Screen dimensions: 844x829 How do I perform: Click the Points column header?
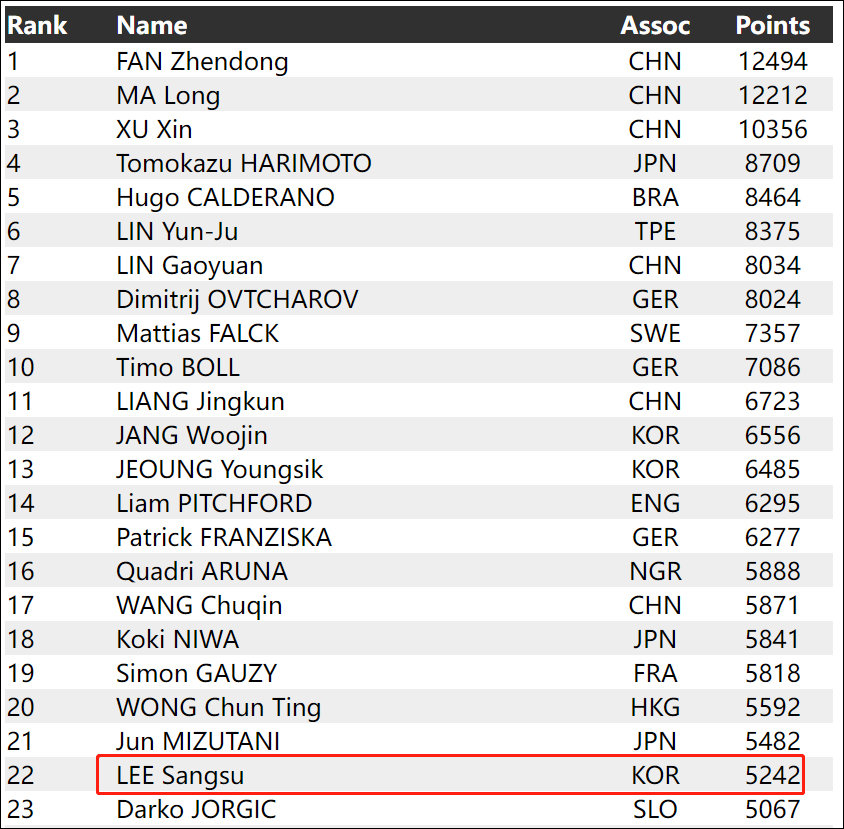[x=772, y=26]
